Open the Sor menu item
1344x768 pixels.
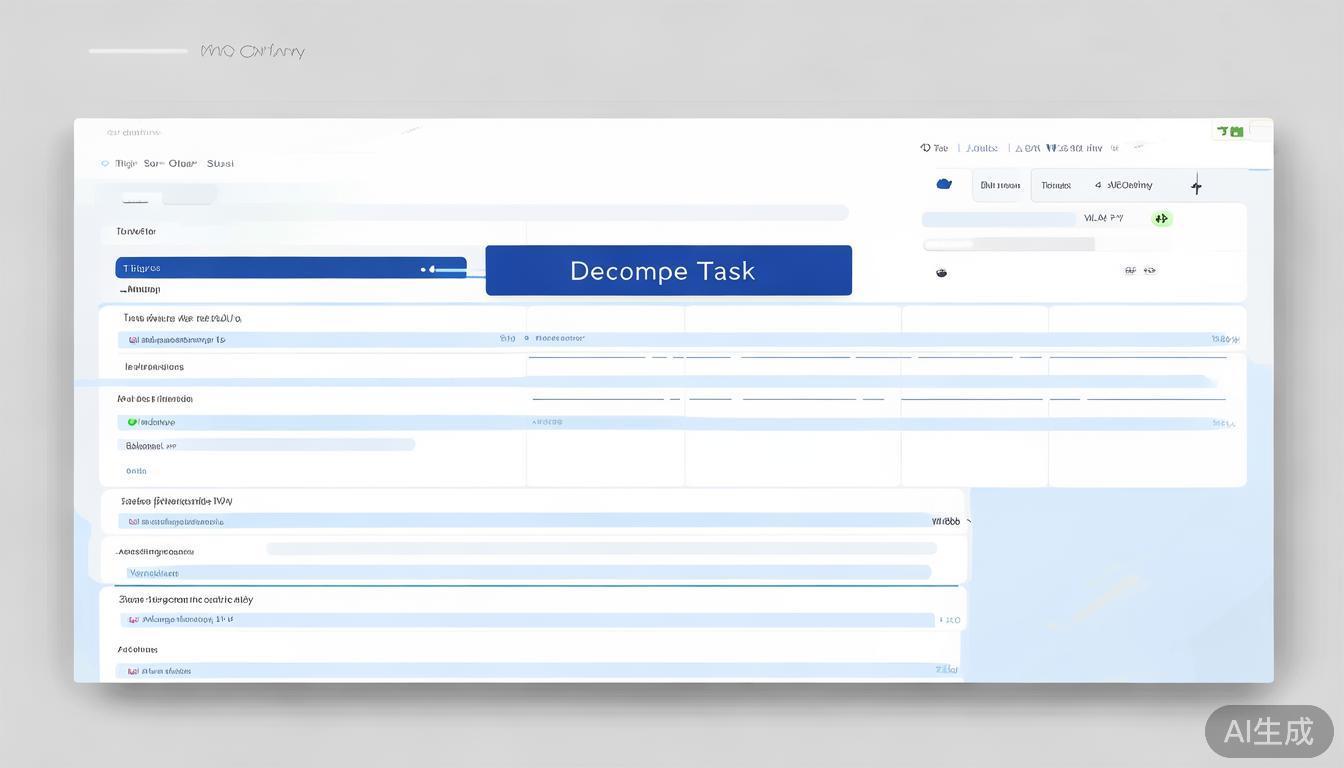pos(152,163)
